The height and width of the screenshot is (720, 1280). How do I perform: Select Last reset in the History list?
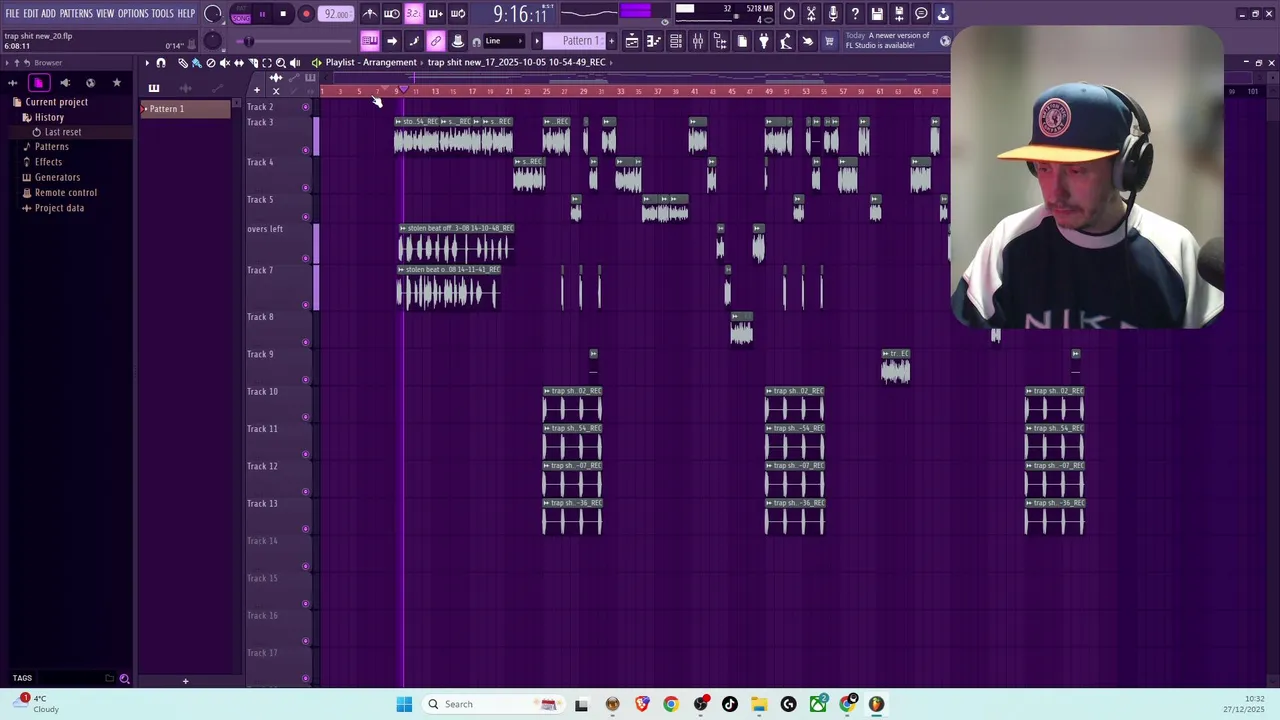click(x=62, y=132)
